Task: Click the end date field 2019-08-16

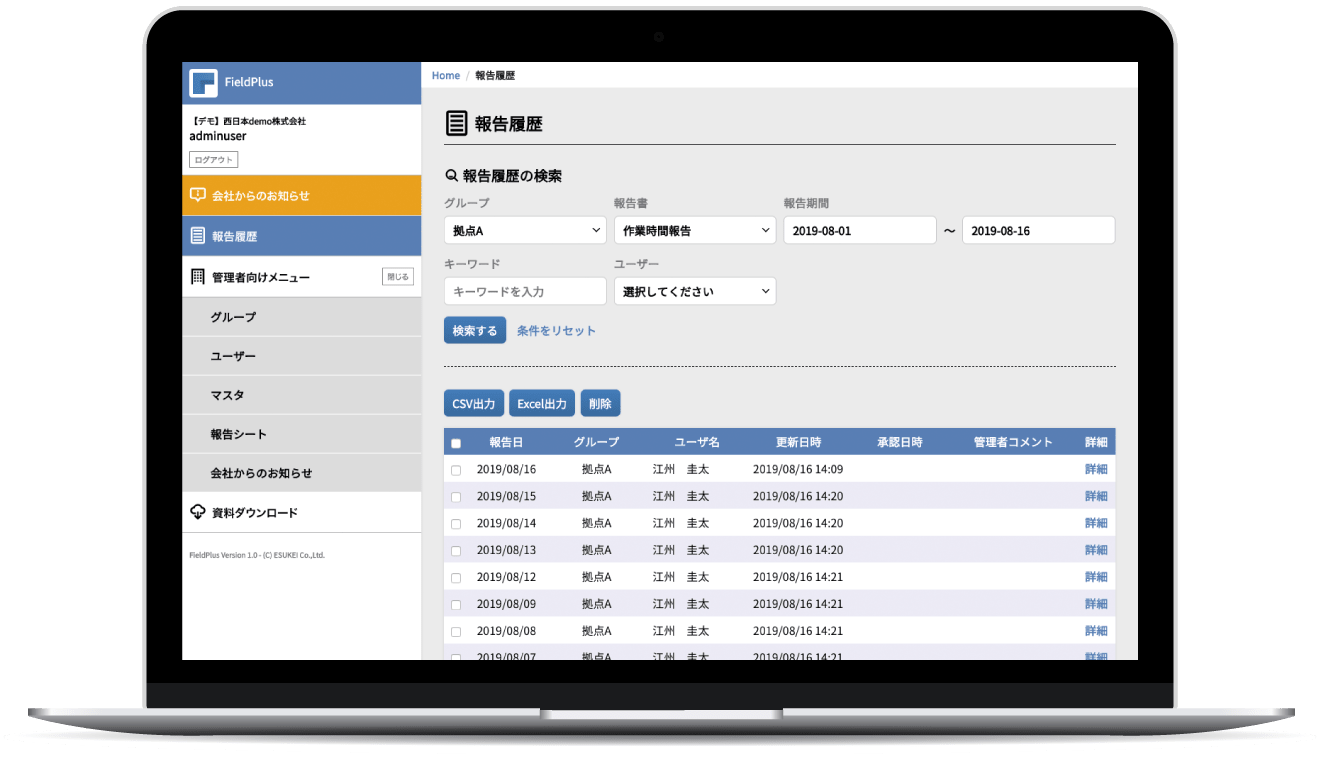Action: (x=1038, y=230)
